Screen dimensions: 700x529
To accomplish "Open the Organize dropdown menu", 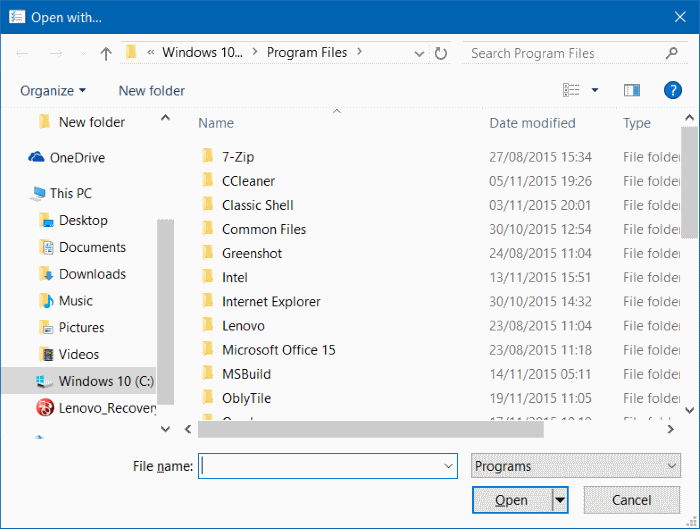I will pyautogui.click(x=53, y=91).
